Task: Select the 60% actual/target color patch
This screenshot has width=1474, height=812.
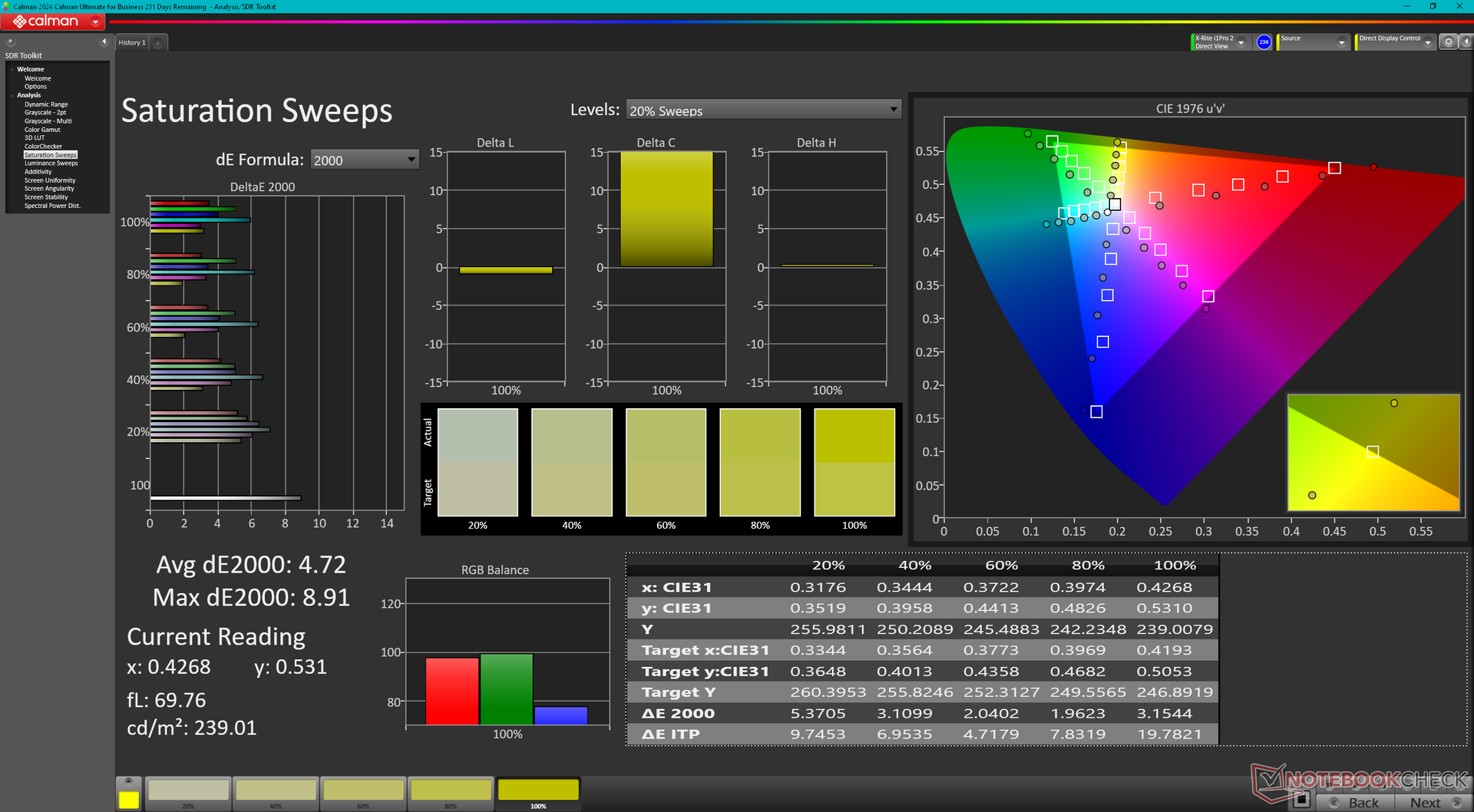Action: pos(666,463)
